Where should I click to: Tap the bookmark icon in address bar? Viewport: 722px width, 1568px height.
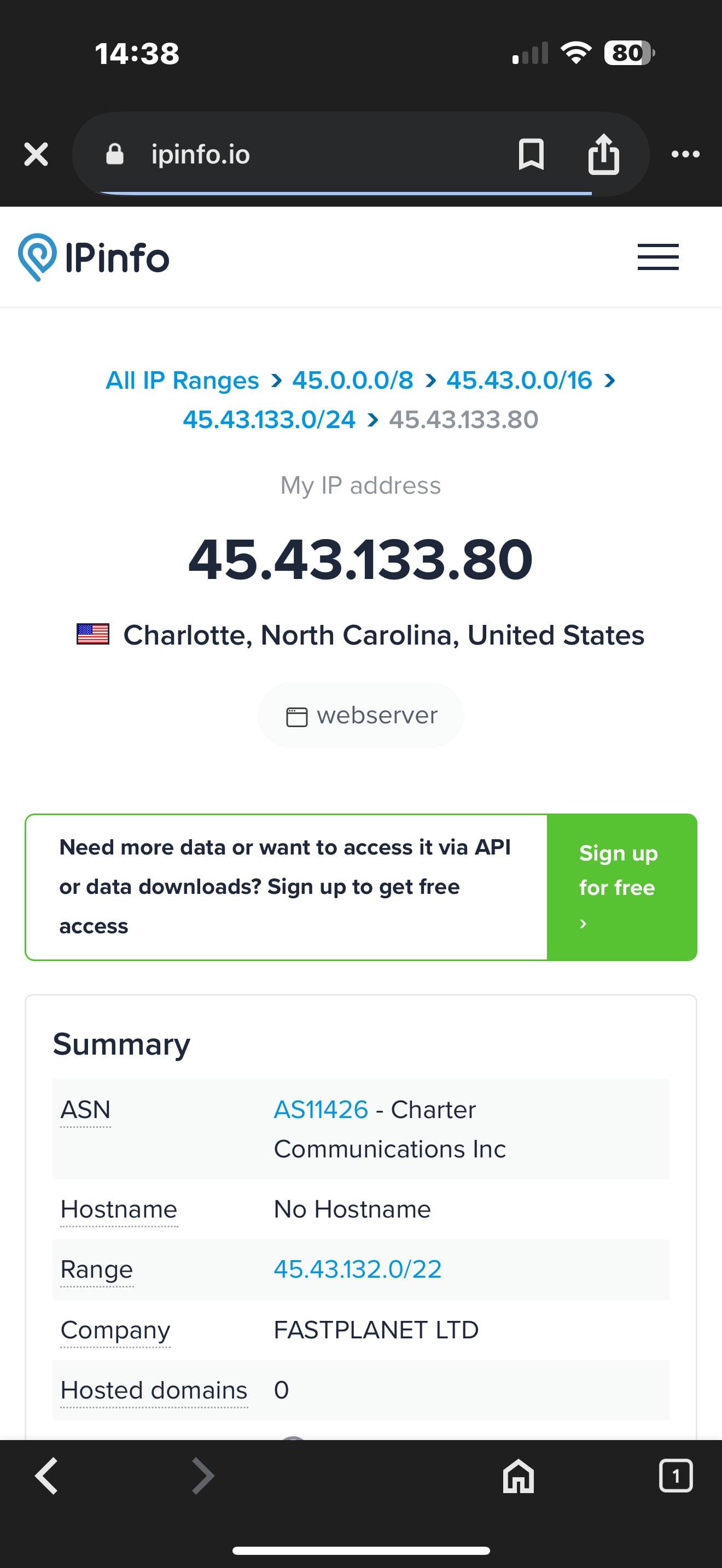tap(530, 154)
